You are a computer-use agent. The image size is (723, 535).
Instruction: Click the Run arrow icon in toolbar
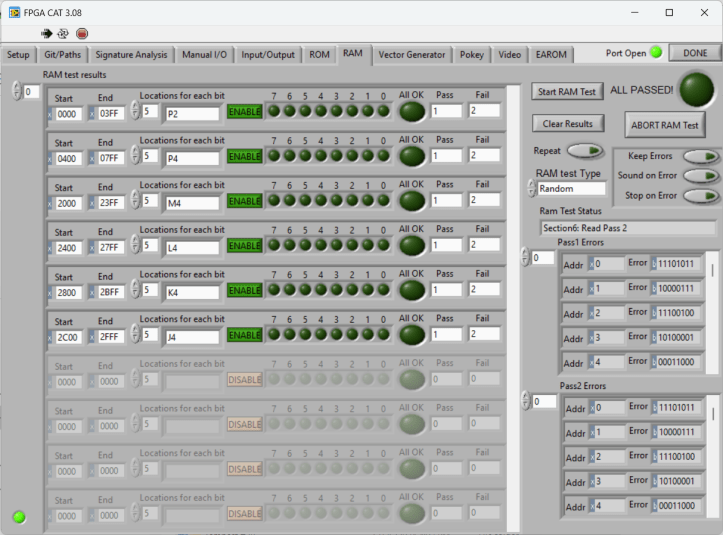(46, 33)
